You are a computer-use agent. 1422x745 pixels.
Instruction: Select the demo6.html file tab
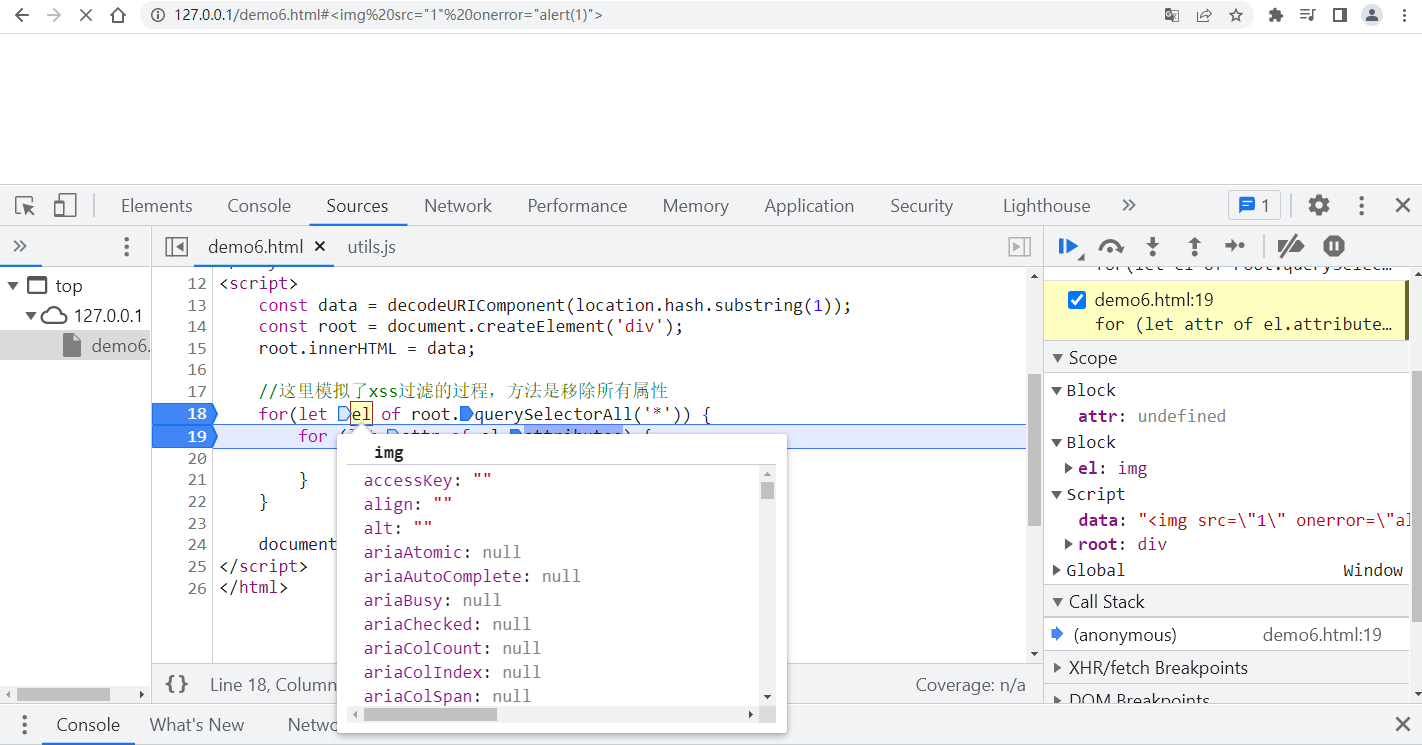click(x=255, y=246)
